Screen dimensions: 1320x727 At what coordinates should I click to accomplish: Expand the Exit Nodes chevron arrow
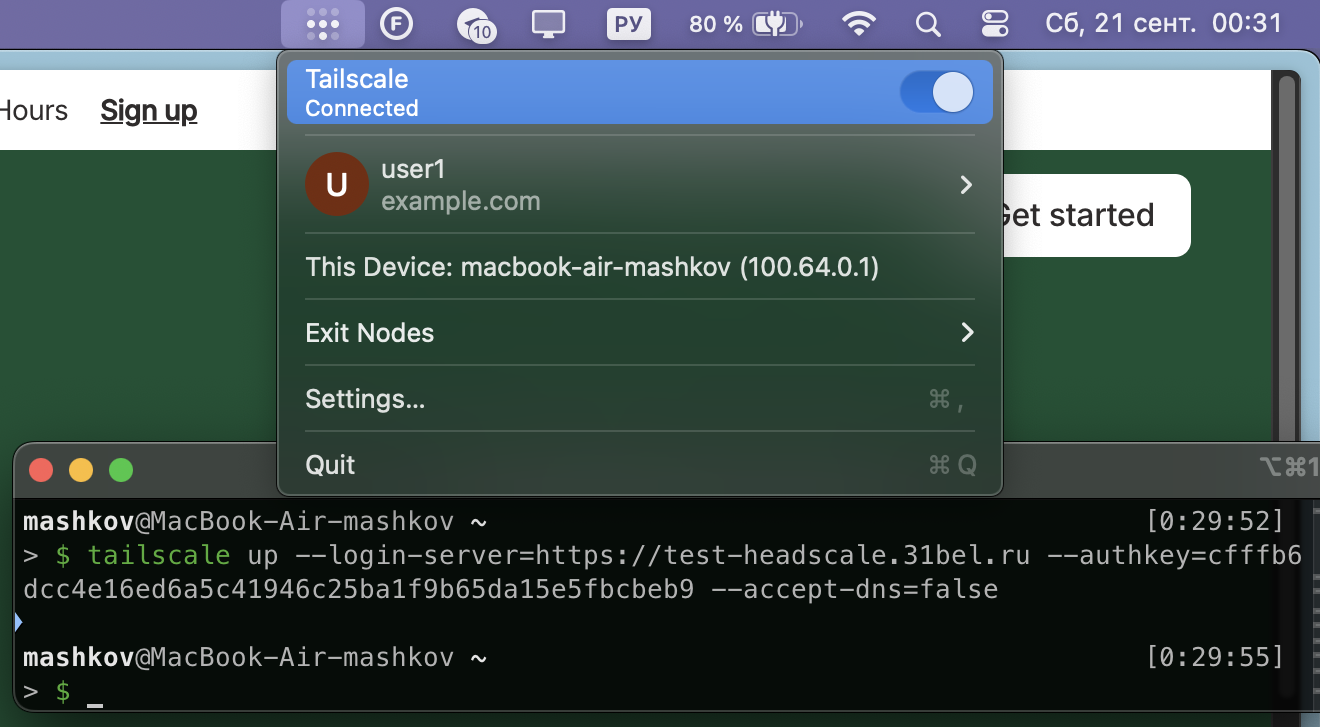pyautogui.click(x=967, y=332)
